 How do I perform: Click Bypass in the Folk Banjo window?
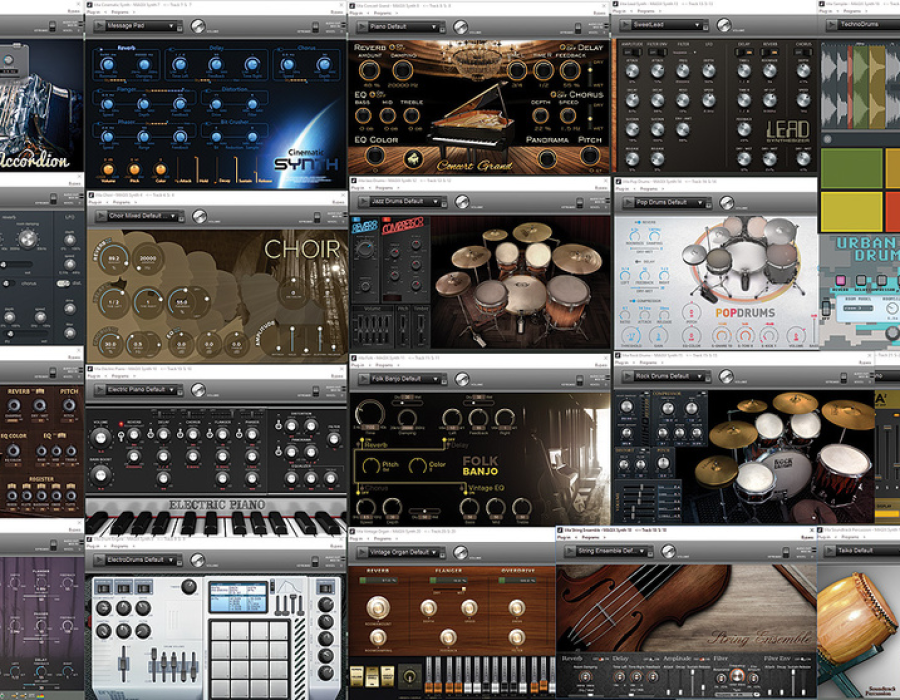coord(601,365)
